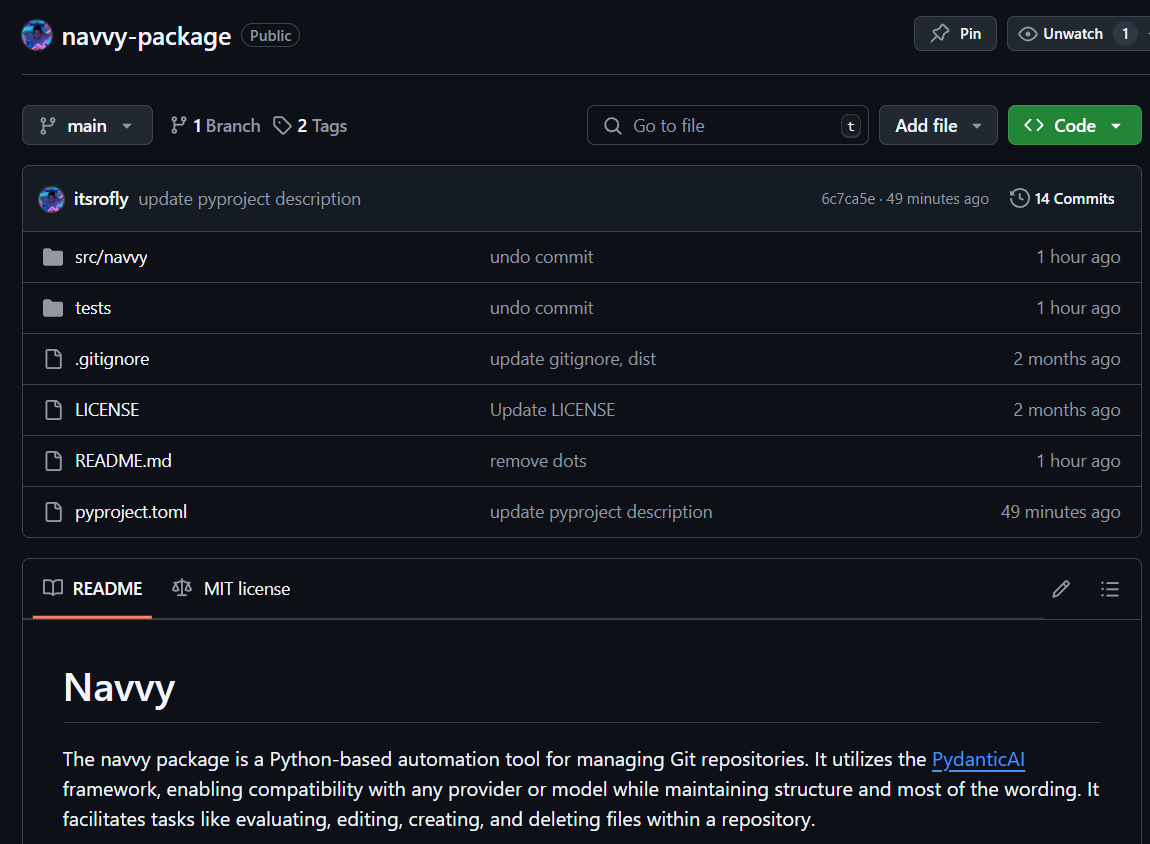The width and height of the screenshot is (1150, 844).
Task: Click the itsrofly commit author avatar
Action: point(52,199)
